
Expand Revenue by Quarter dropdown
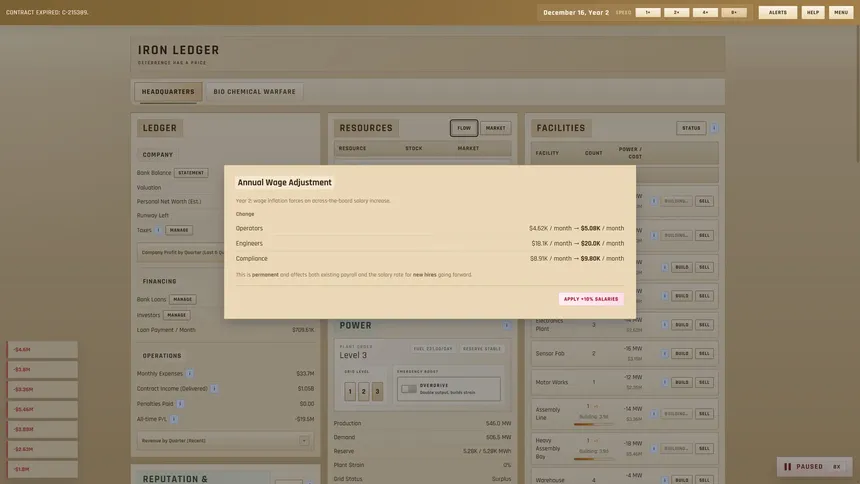point(304,441)
